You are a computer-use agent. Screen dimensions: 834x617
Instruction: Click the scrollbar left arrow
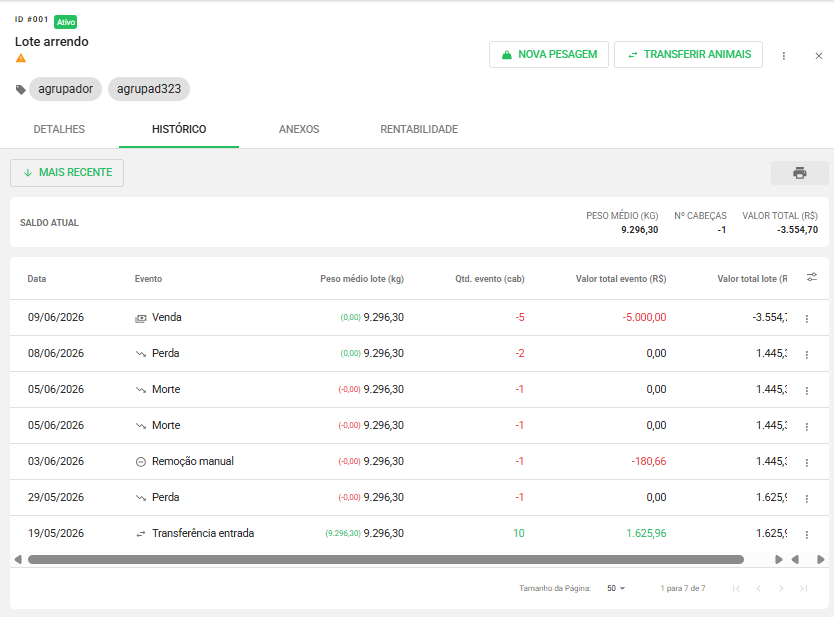[x=18, y=560]
